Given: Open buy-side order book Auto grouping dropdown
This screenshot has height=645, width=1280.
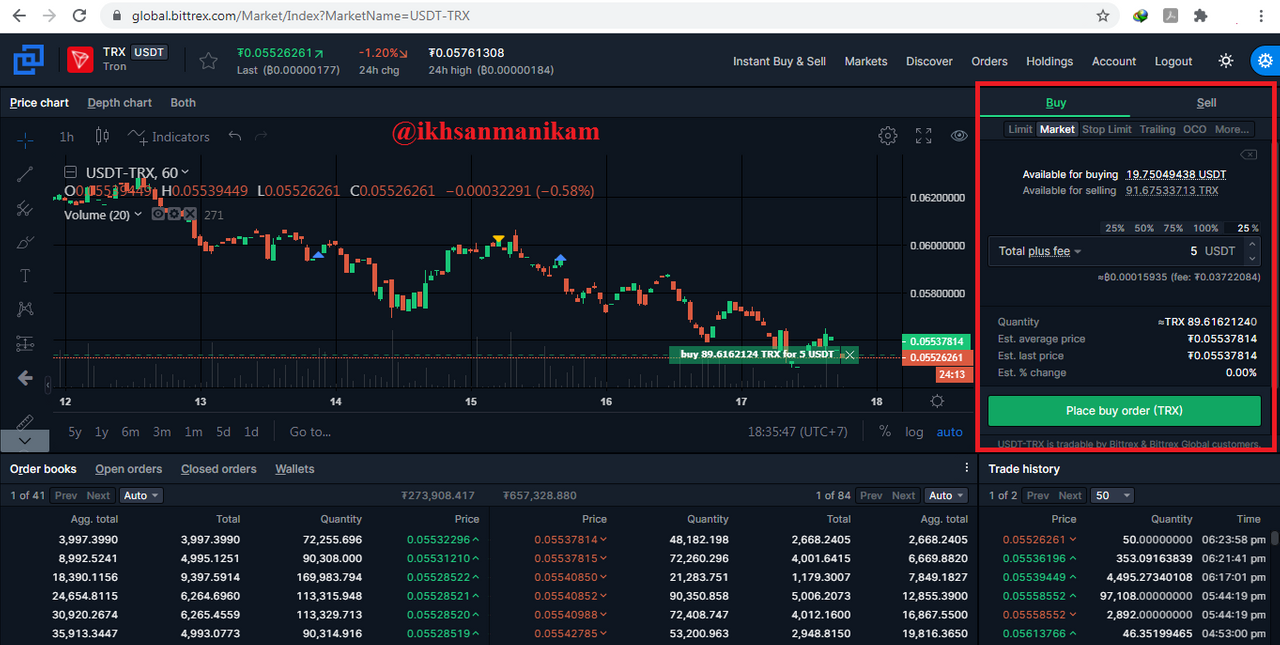Looking at the screenshot, I should pyautogui.click(x=141, y=495).
